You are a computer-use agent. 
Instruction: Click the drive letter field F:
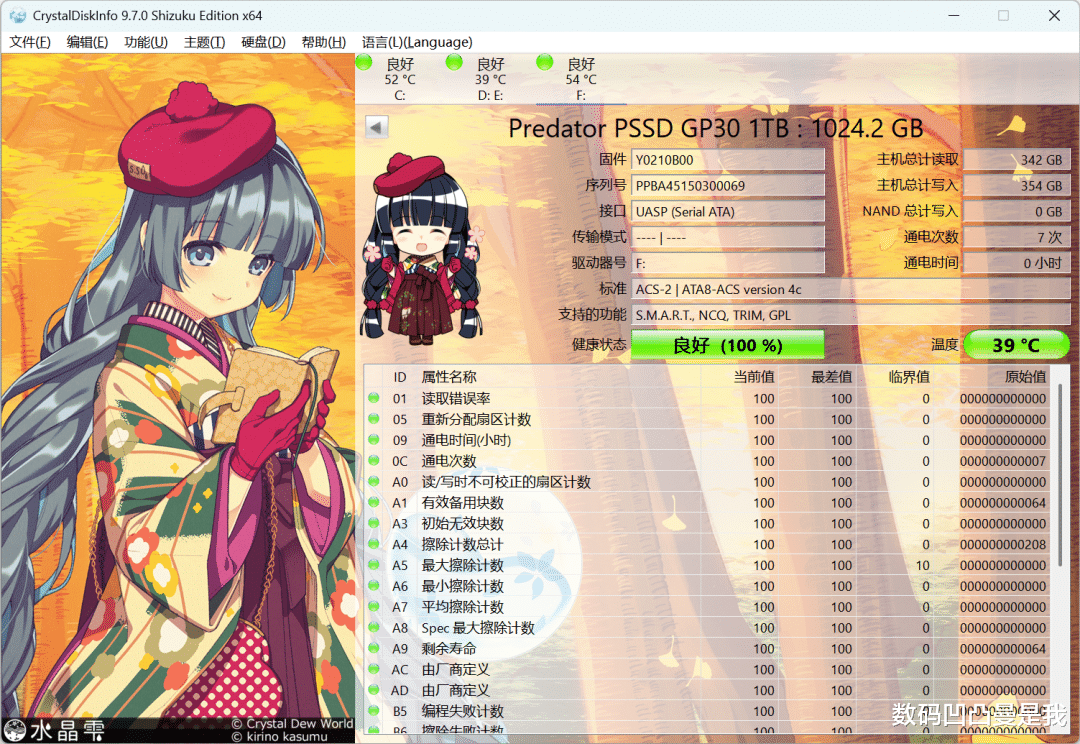pos(727,263)
